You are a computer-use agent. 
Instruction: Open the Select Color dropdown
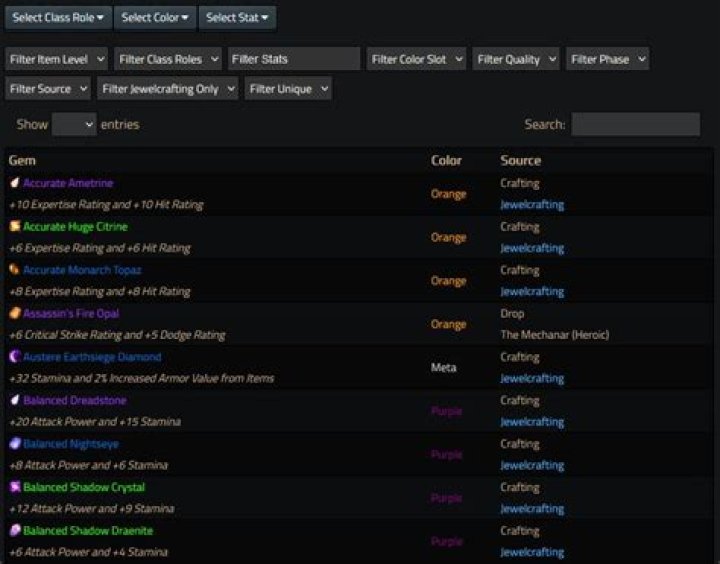155,17
